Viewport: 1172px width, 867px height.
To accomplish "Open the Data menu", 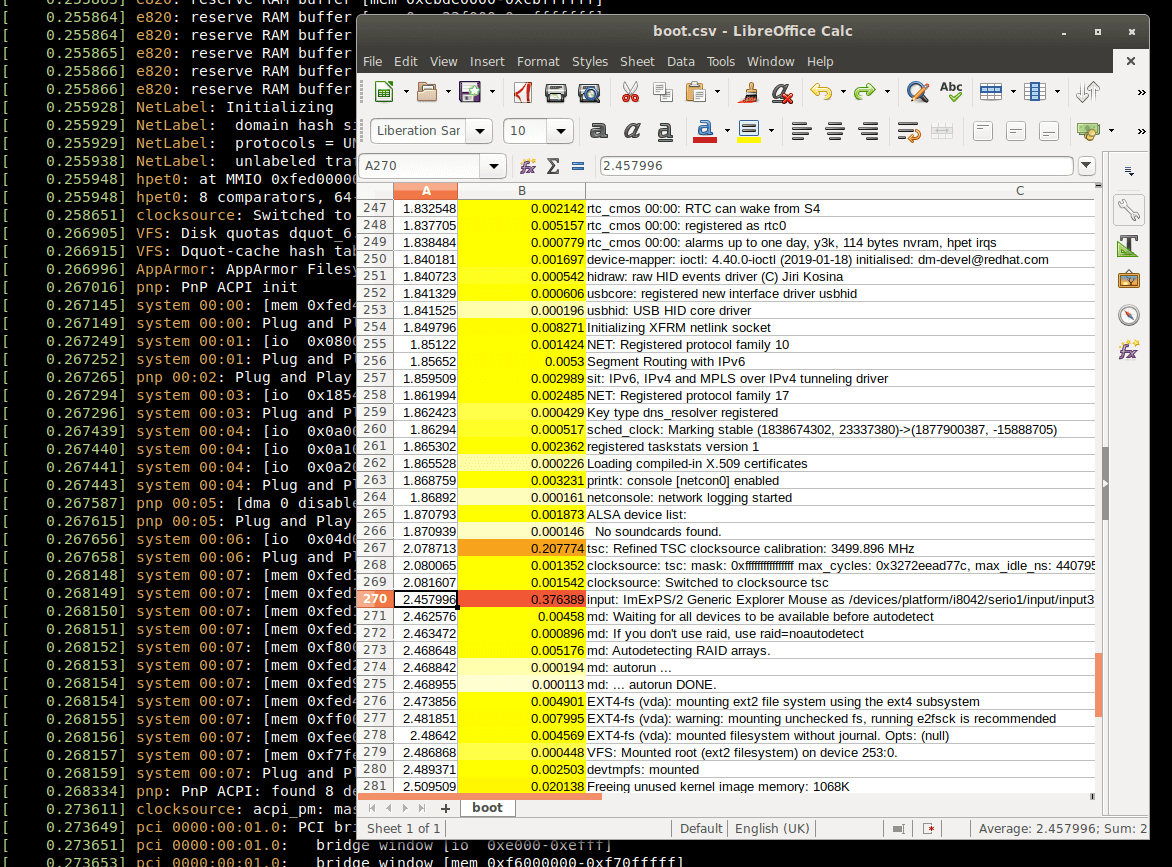I will point(680,61).
